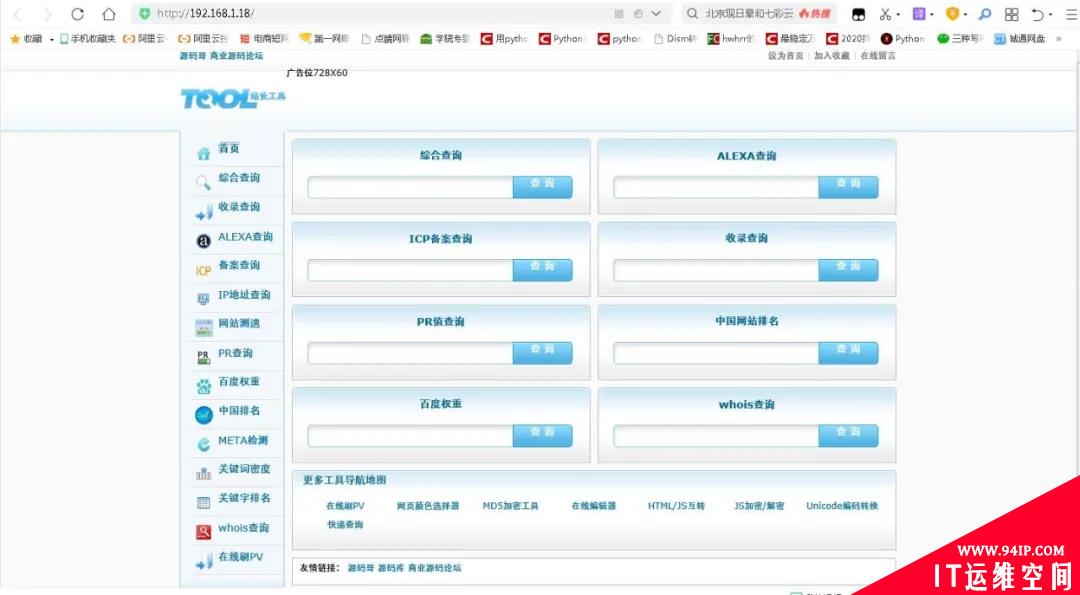Image resolution: width=1080 pixels, height=595 pixels.
Task: Click the green security shield in address bar
Action: point(144,14)
